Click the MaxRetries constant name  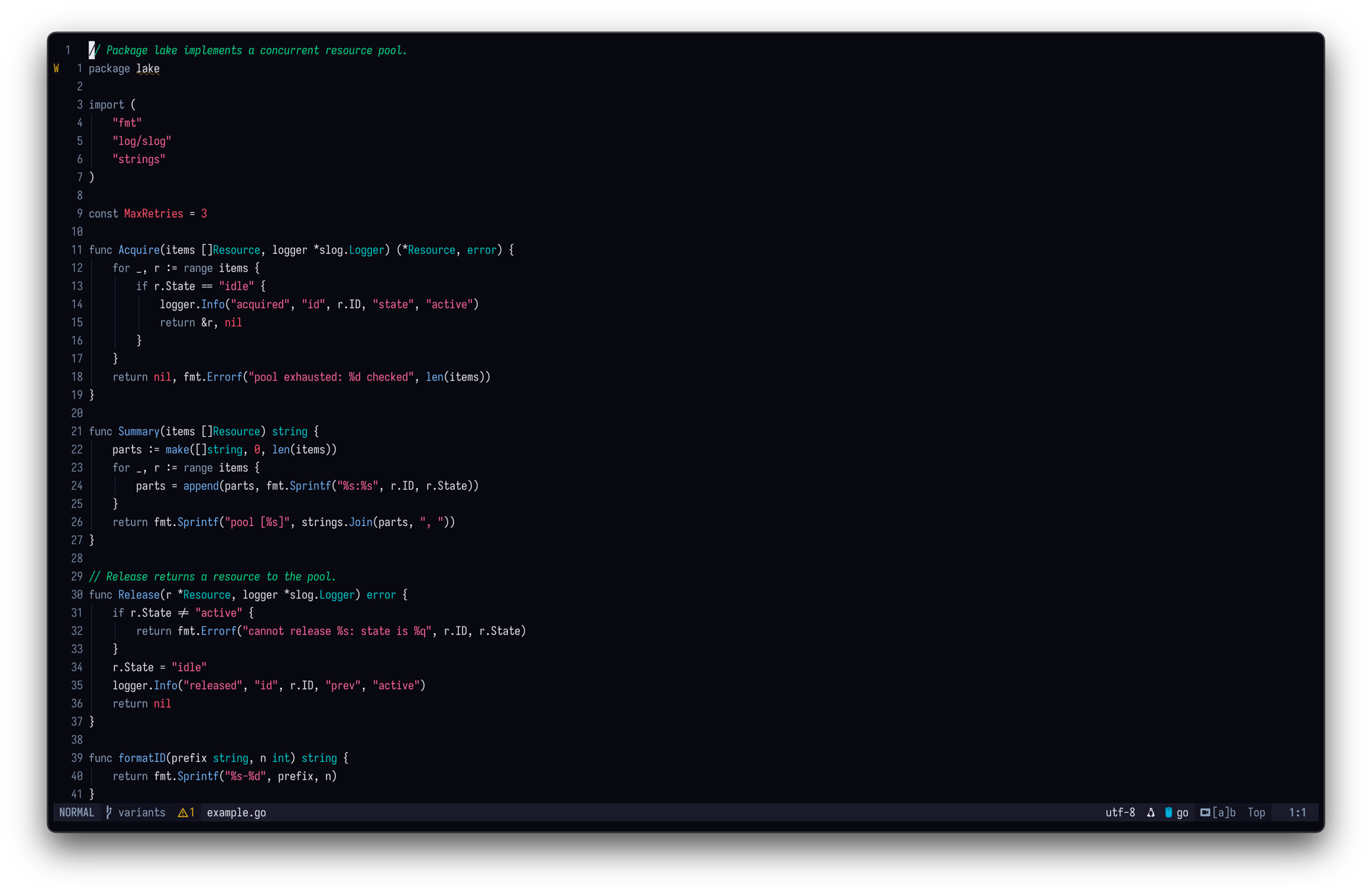coord(154,214)
